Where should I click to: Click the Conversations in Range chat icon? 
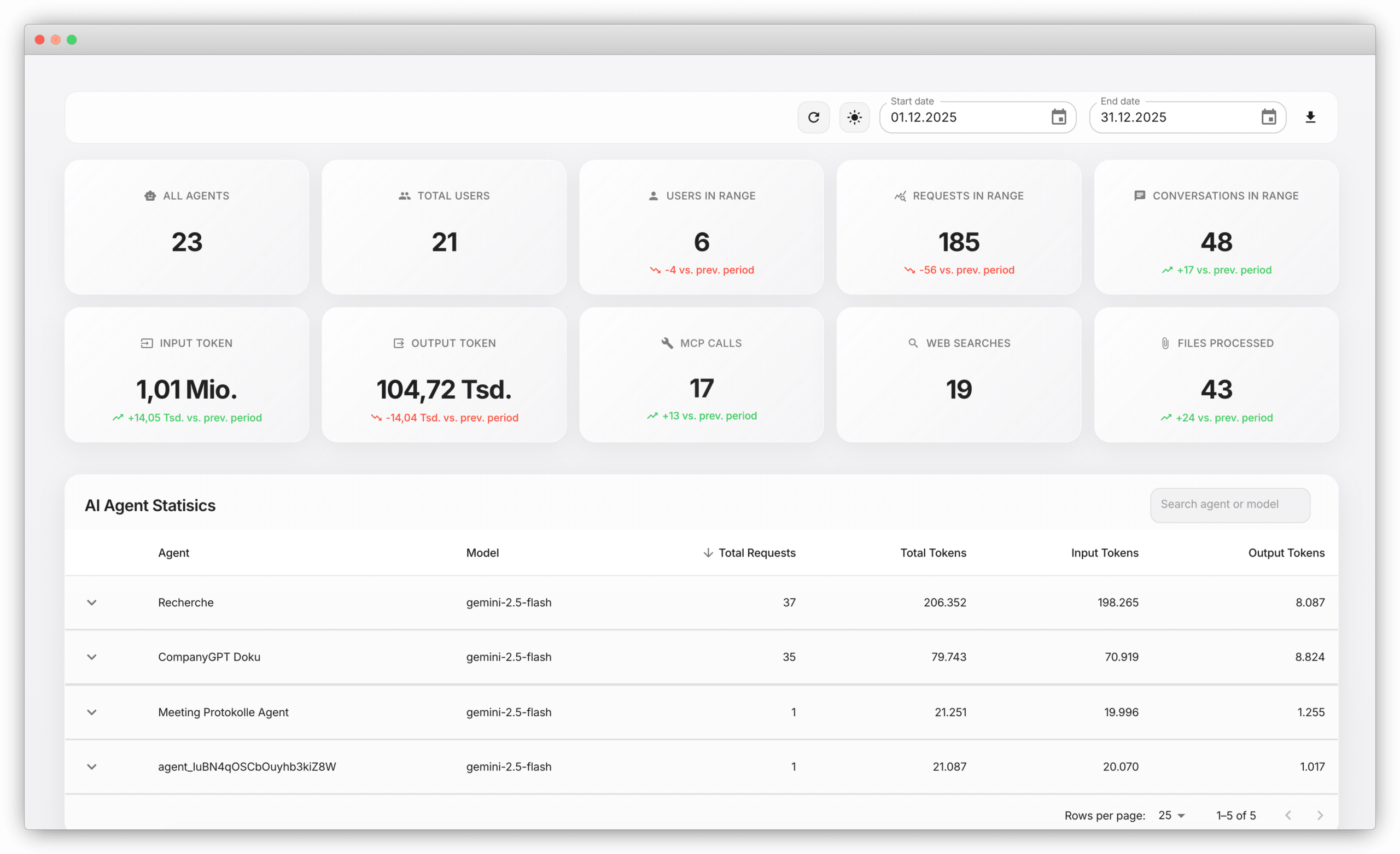pyautogui.click(x=1139, y=196)
